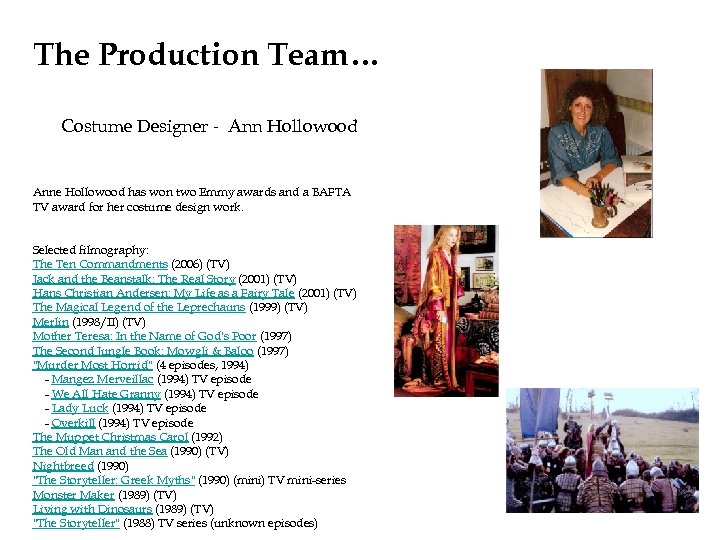Follow Hans Christian Andersen: My Life as a Fairy Tale link
Screen dimensions: 720x540
[x=163, y=293]
